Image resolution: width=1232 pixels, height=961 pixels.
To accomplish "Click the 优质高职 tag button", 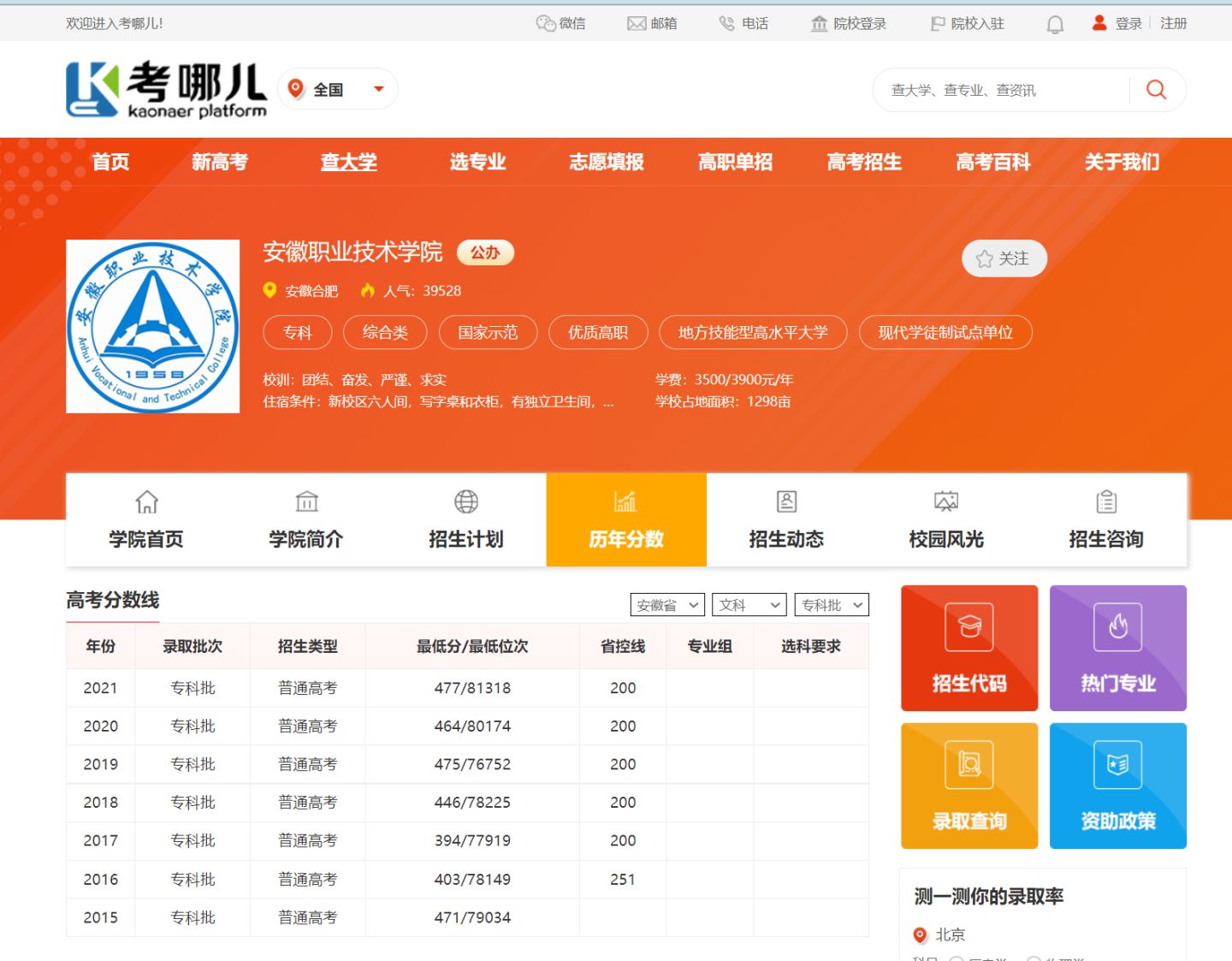I will tap(598, 332).
